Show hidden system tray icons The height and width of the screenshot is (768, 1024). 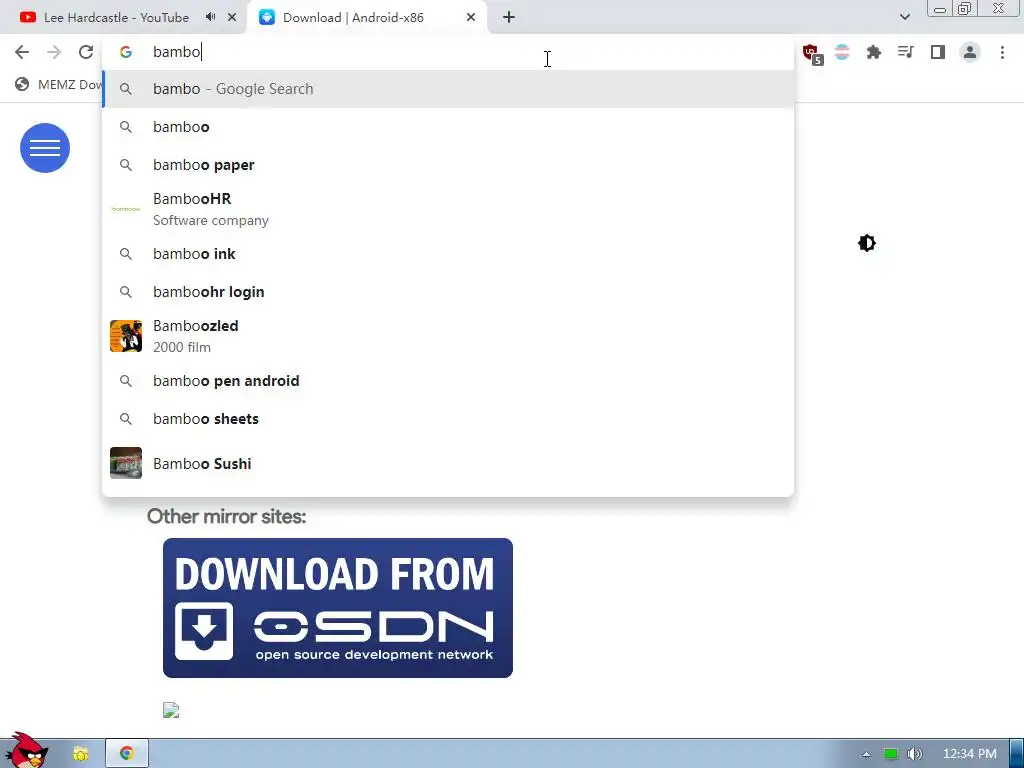pyautogui.click(x=866, y=754)
